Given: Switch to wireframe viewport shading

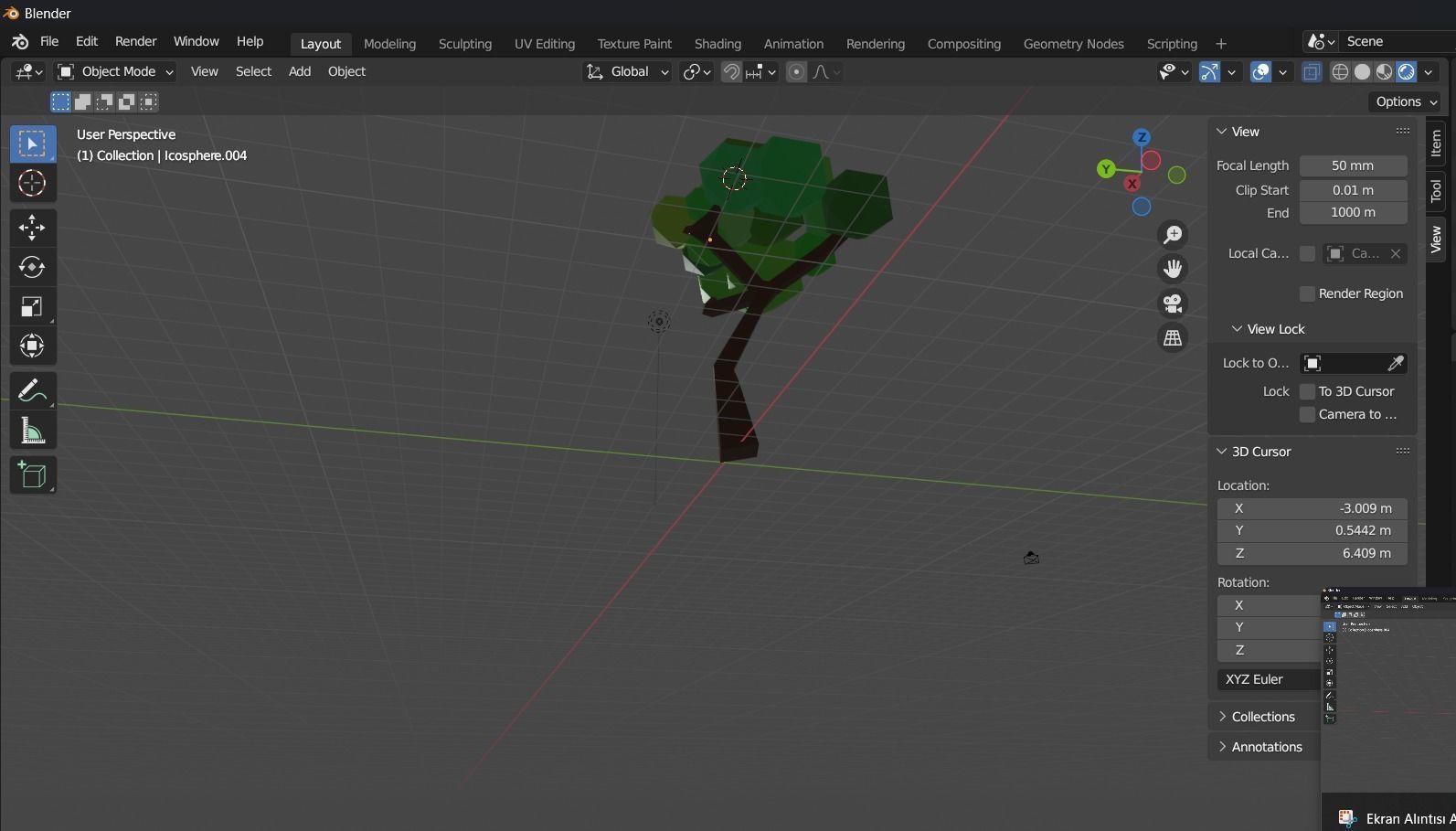Looking at the screenshot, I should (x=1340, y=72).
